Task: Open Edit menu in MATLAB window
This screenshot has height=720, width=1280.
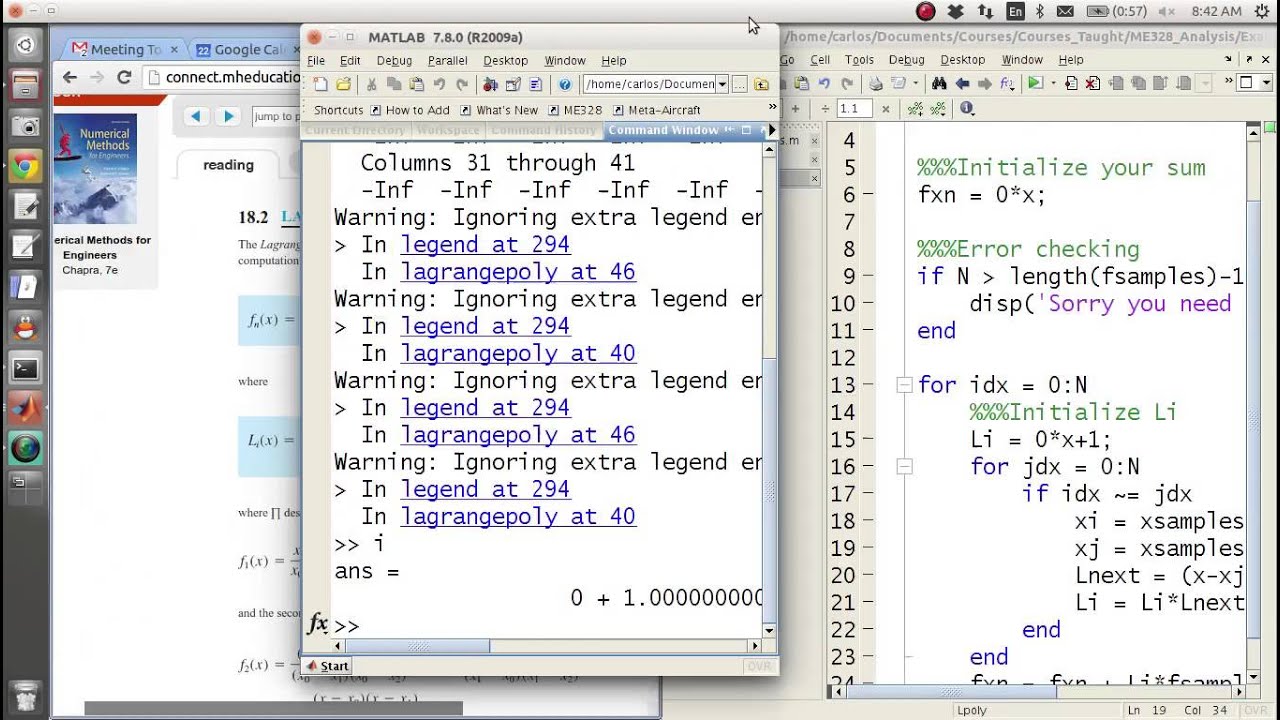Action: tap(350, 61)
